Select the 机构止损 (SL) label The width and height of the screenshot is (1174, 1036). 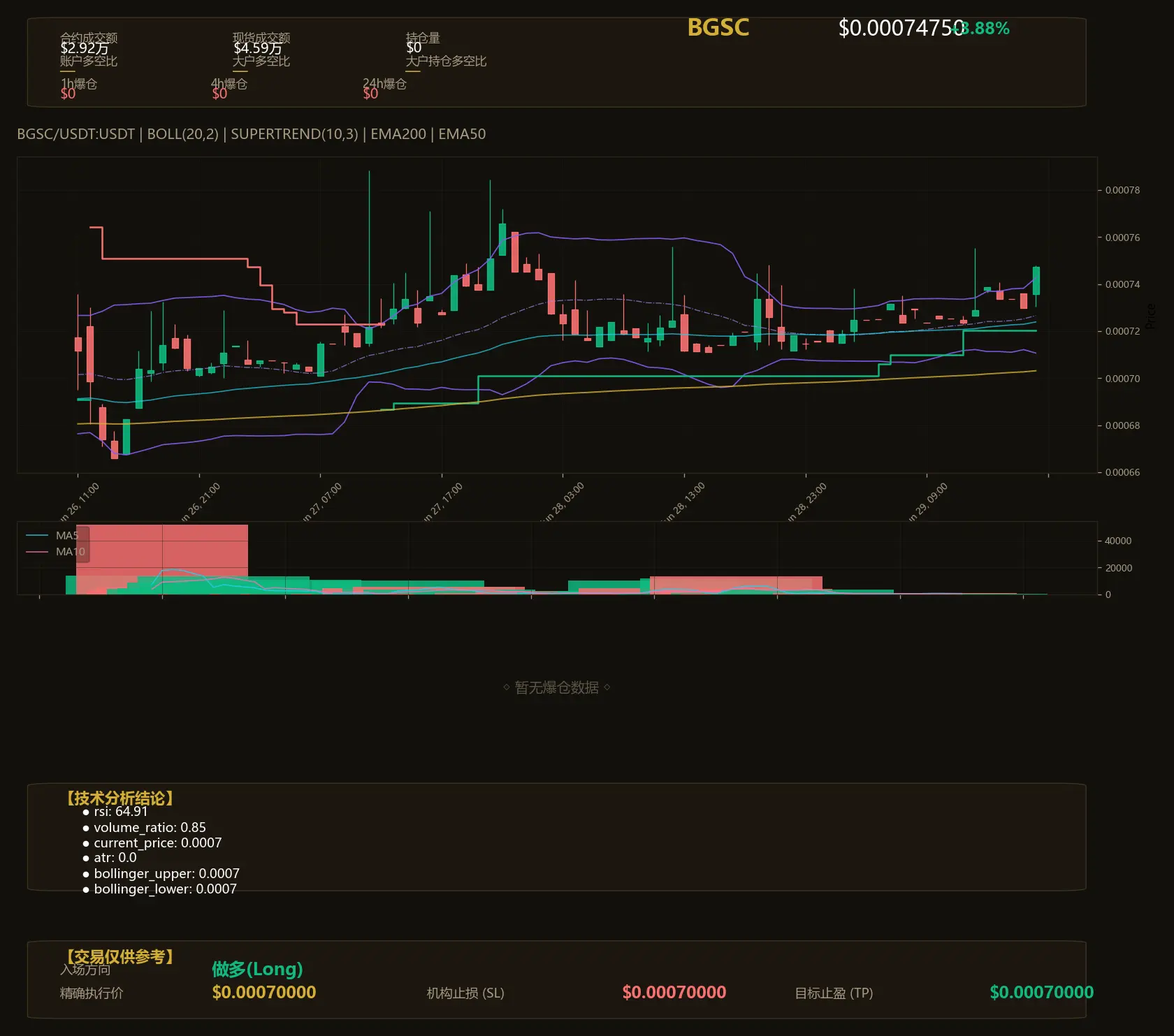(x=465, y=993)
